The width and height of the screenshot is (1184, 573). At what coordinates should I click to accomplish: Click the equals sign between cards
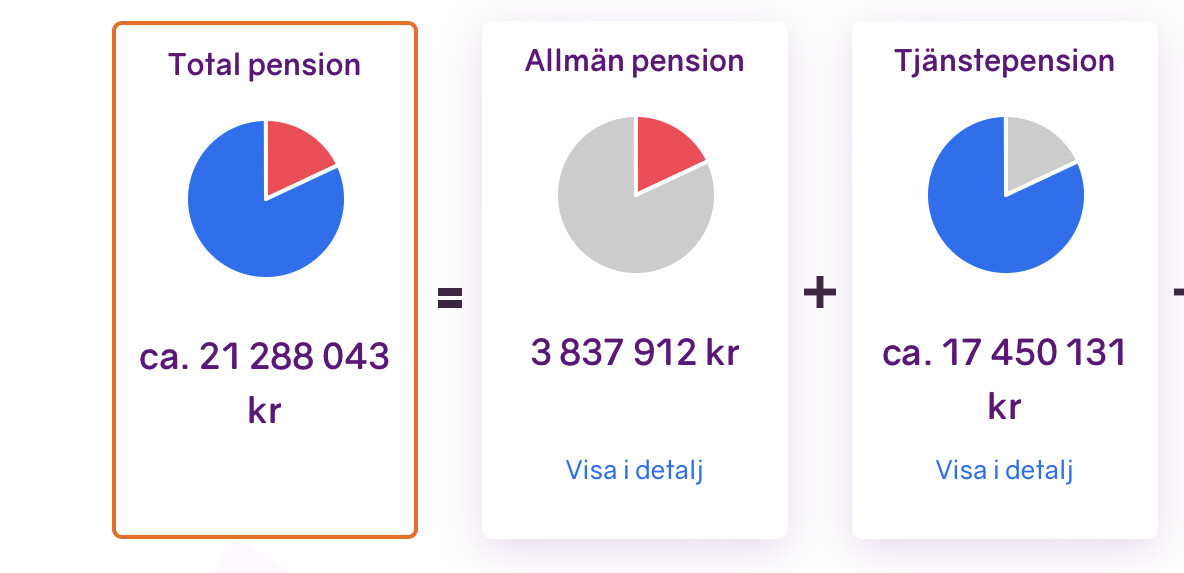pyautogui.click(x=449, y=297)
